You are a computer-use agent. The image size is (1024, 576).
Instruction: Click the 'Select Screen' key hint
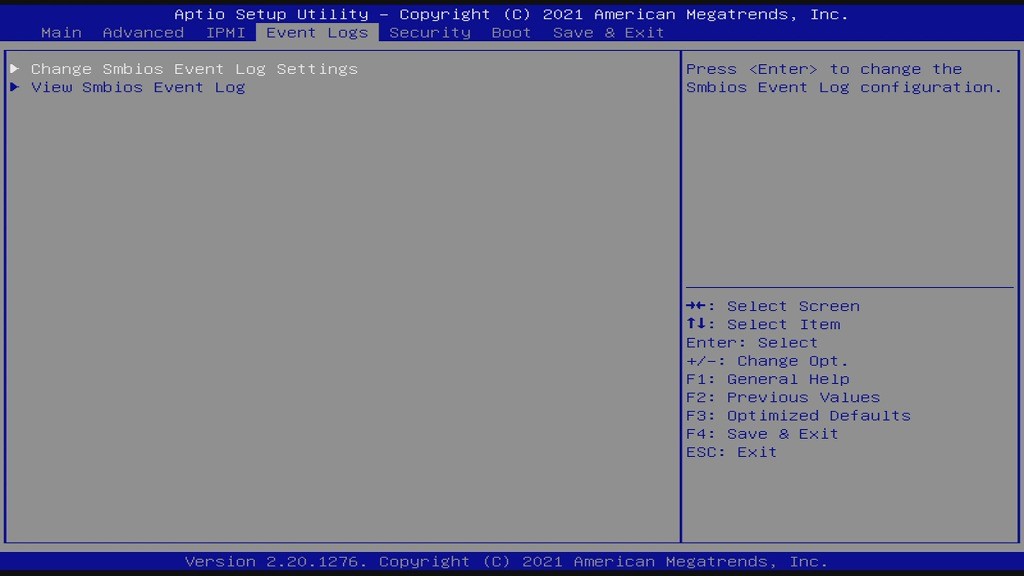[x=793, y=306]
